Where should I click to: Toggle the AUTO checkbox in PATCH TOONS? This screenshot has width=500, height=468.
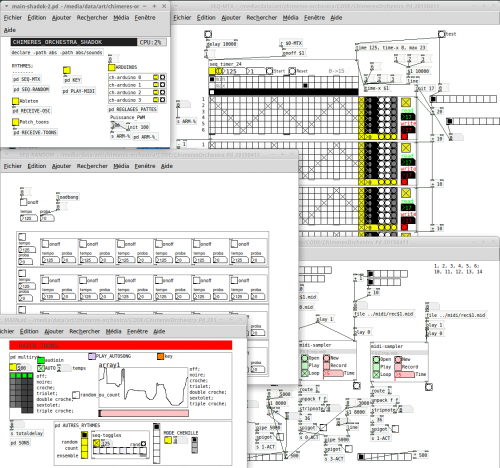41,368
